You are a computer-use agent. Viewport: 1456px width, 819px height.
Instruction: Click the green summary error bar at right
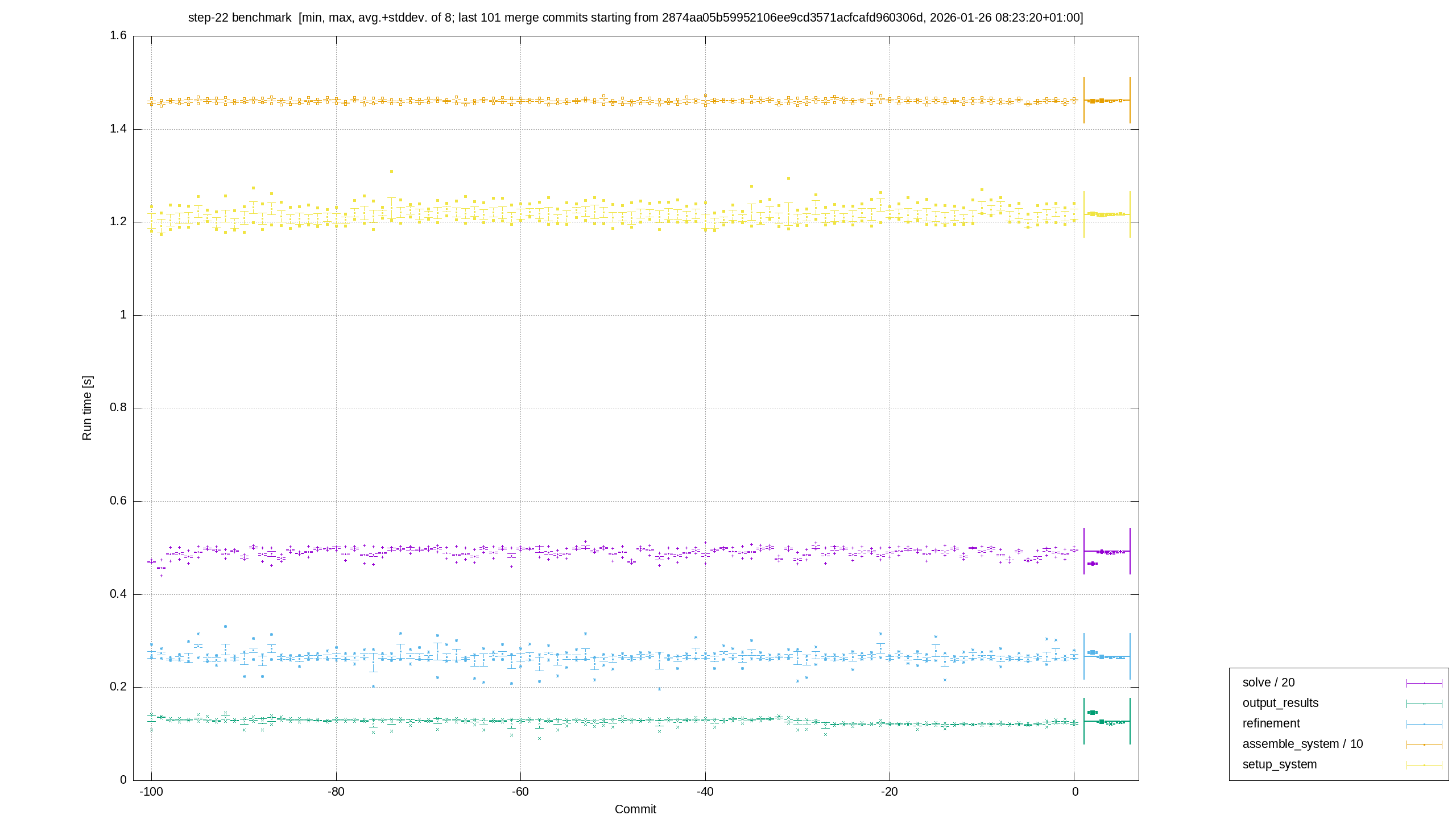[x=1107, y=721]
